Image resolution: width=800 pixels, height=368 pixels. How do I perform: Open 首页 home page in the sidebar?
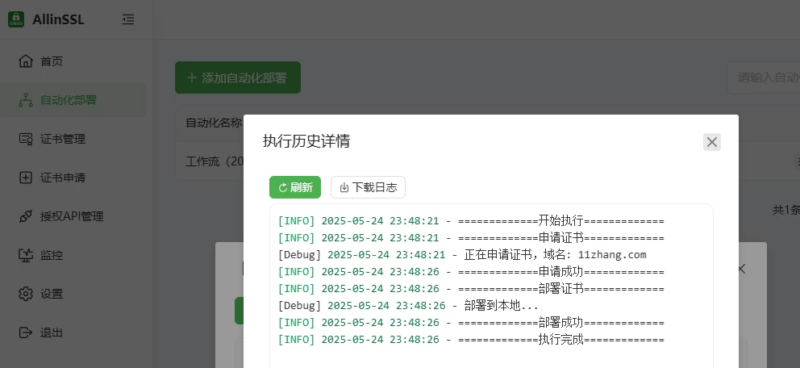click(73, 62)
